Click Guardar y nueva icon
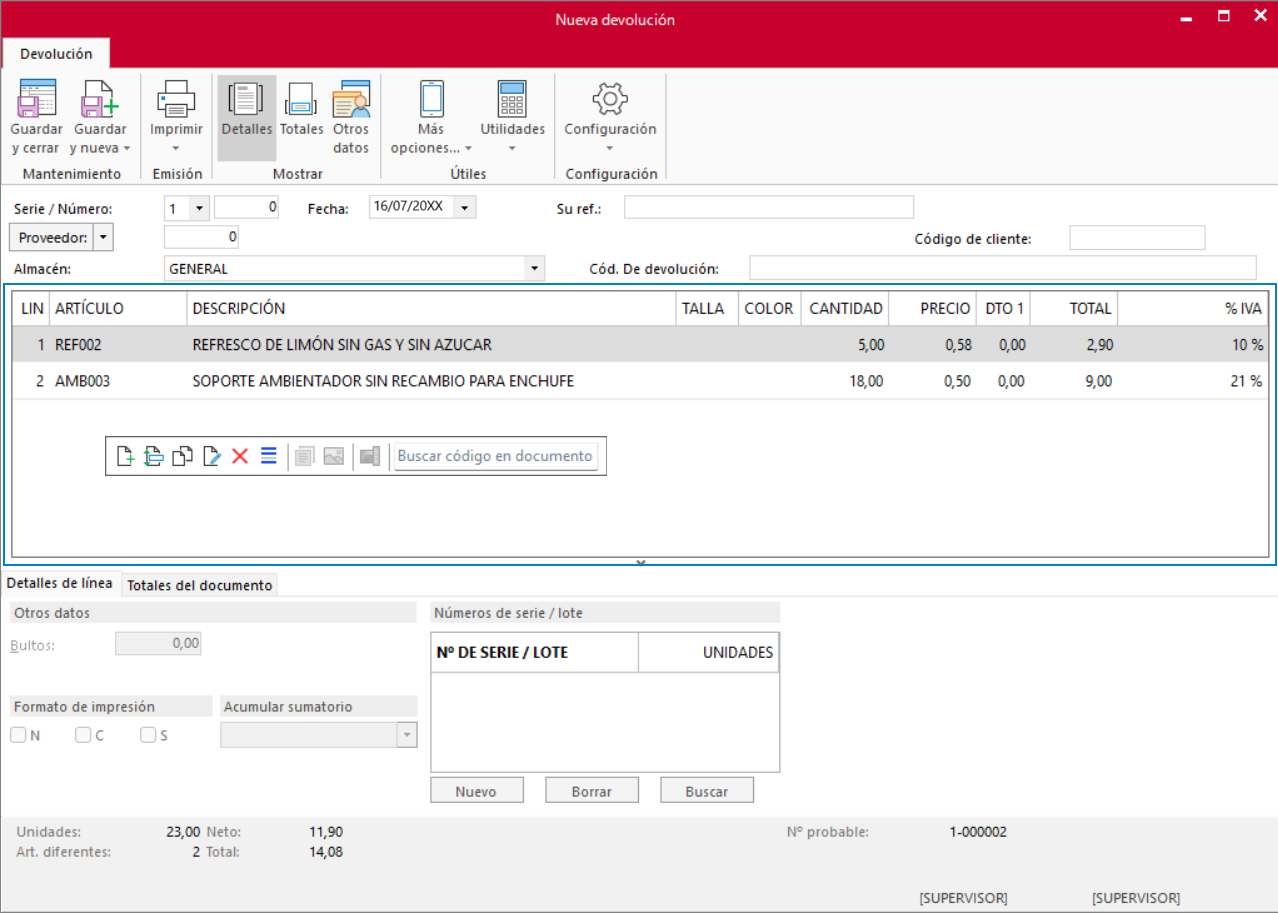 (100, 99)
